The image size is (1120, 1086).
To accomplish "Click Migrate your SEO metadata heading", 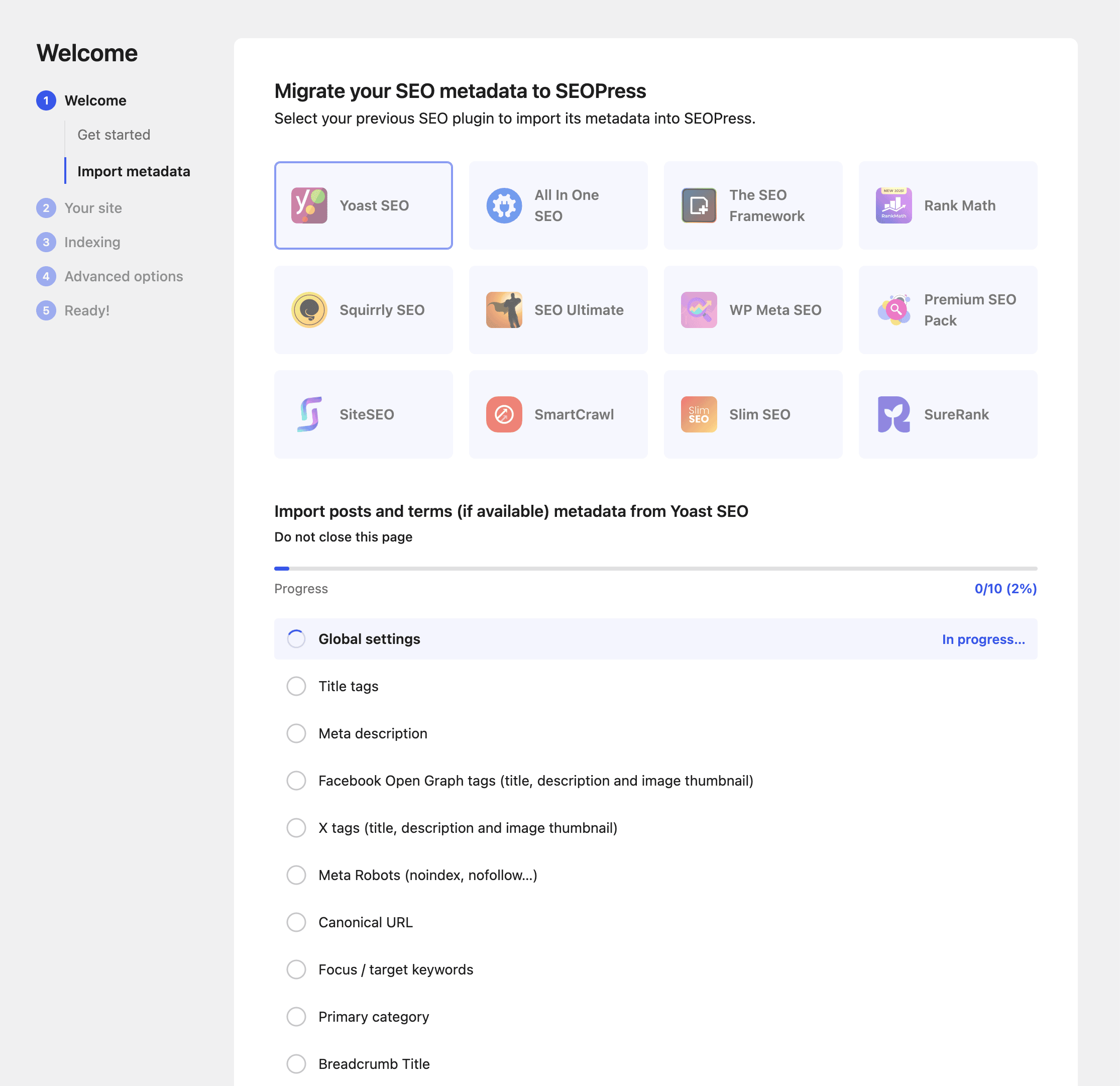I will [460, 91].
